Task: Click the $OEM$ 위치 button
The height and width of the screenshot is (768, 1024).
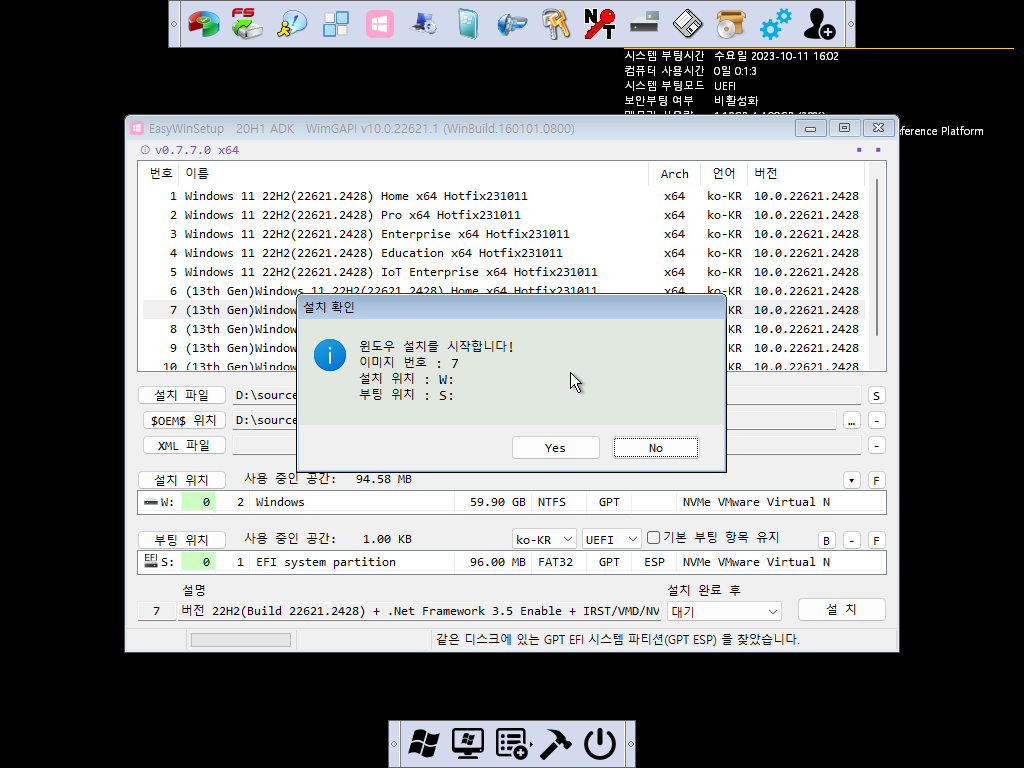Action: pyautogui.click(x=184, y=421)
